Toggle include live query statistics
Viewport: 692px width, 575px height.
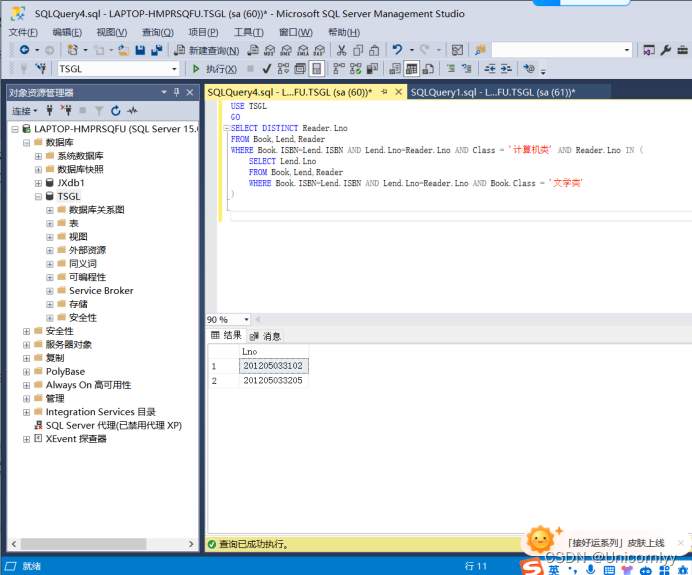(355, 69)
